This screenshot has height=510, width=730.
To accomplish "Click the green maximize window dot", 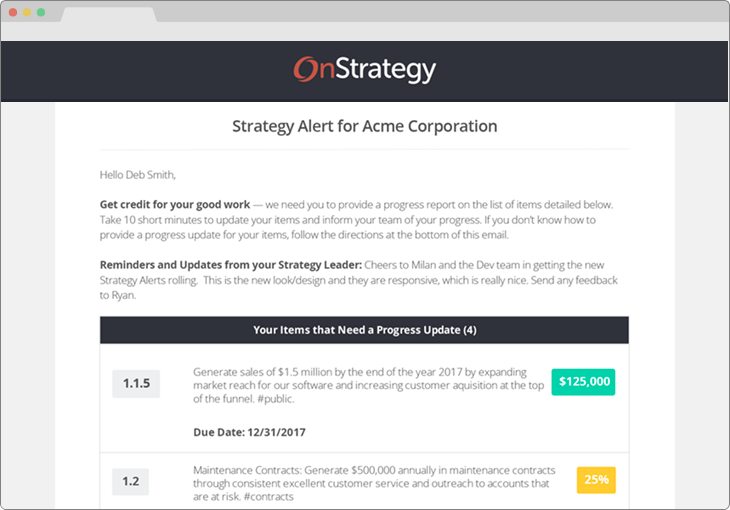I will 41,13.
